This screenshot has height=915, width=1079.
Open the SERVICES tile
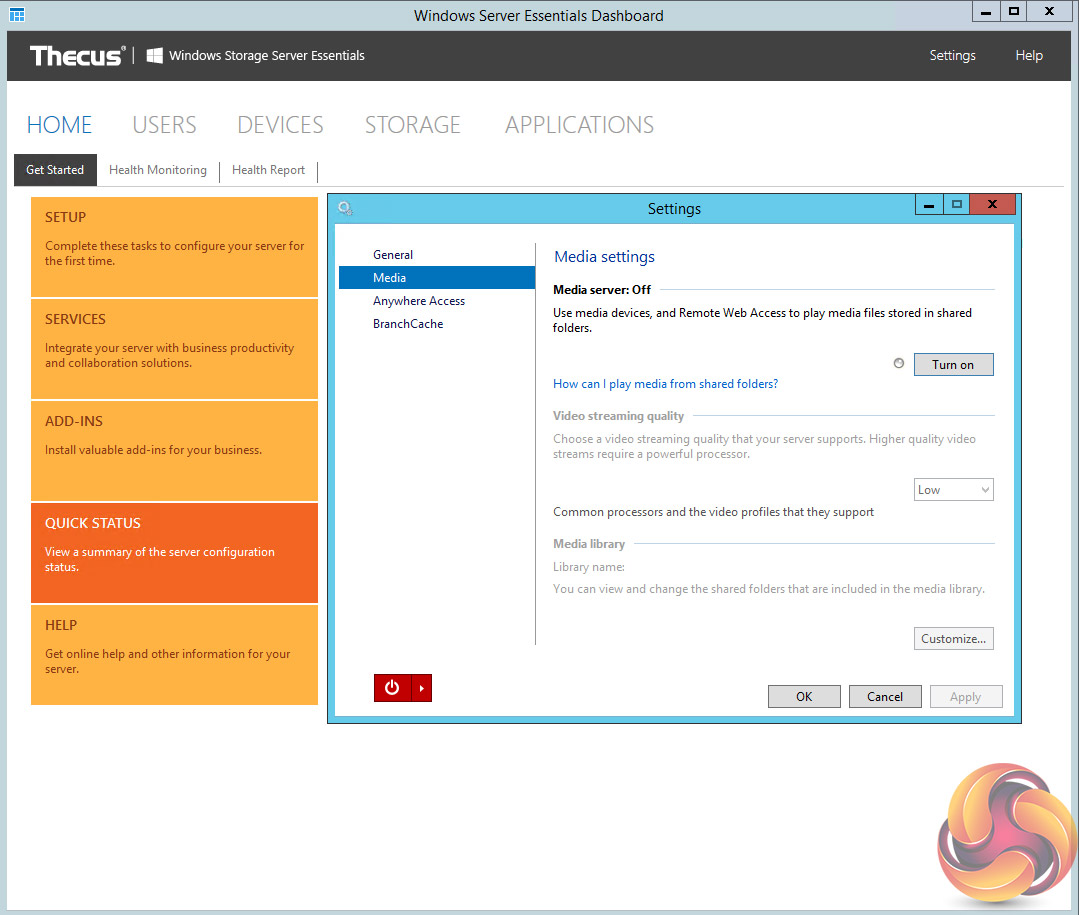tap(174, 349)
